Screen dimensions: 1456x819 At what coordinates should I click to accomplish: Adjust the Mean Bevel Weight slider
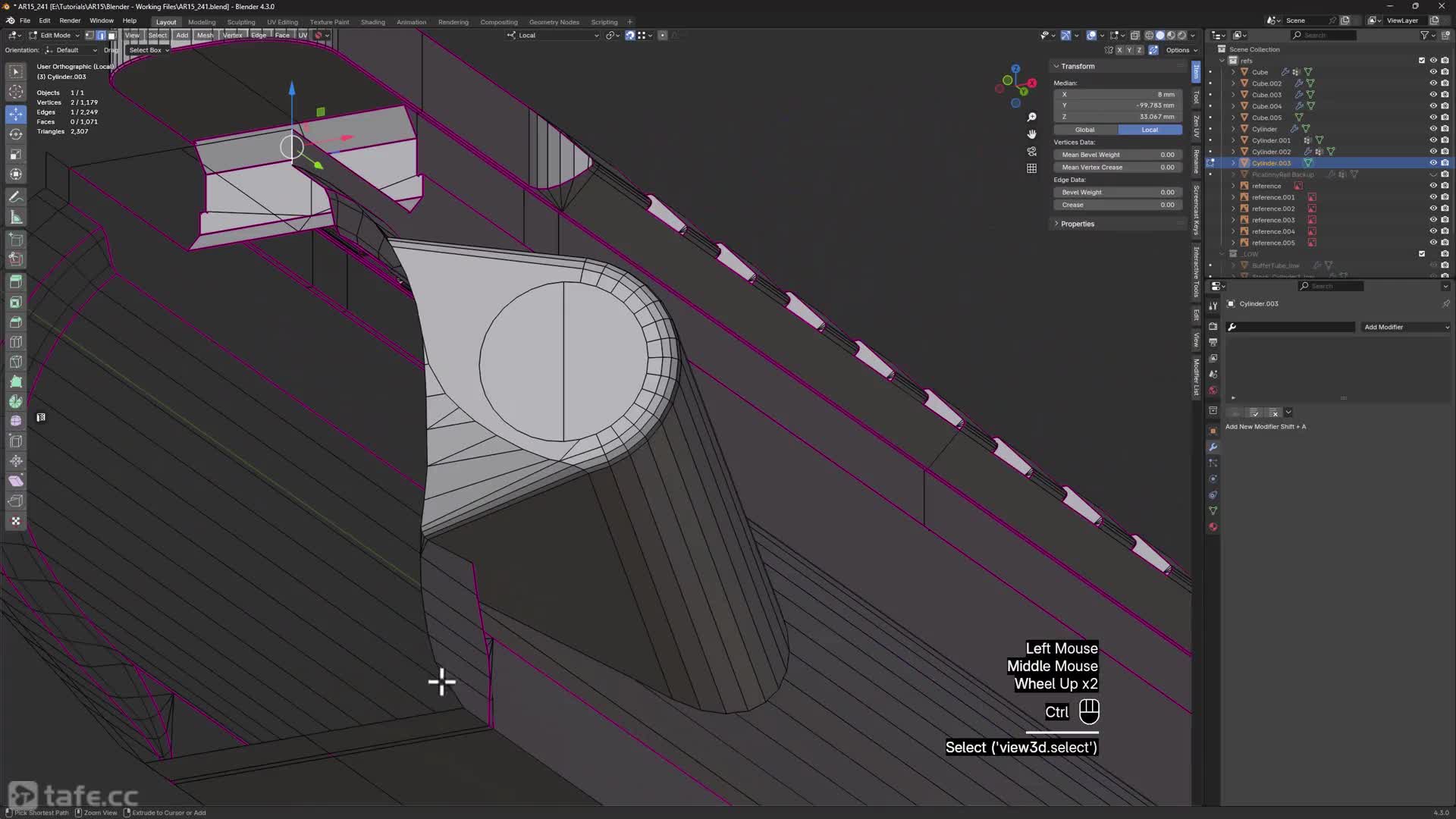1118,155
